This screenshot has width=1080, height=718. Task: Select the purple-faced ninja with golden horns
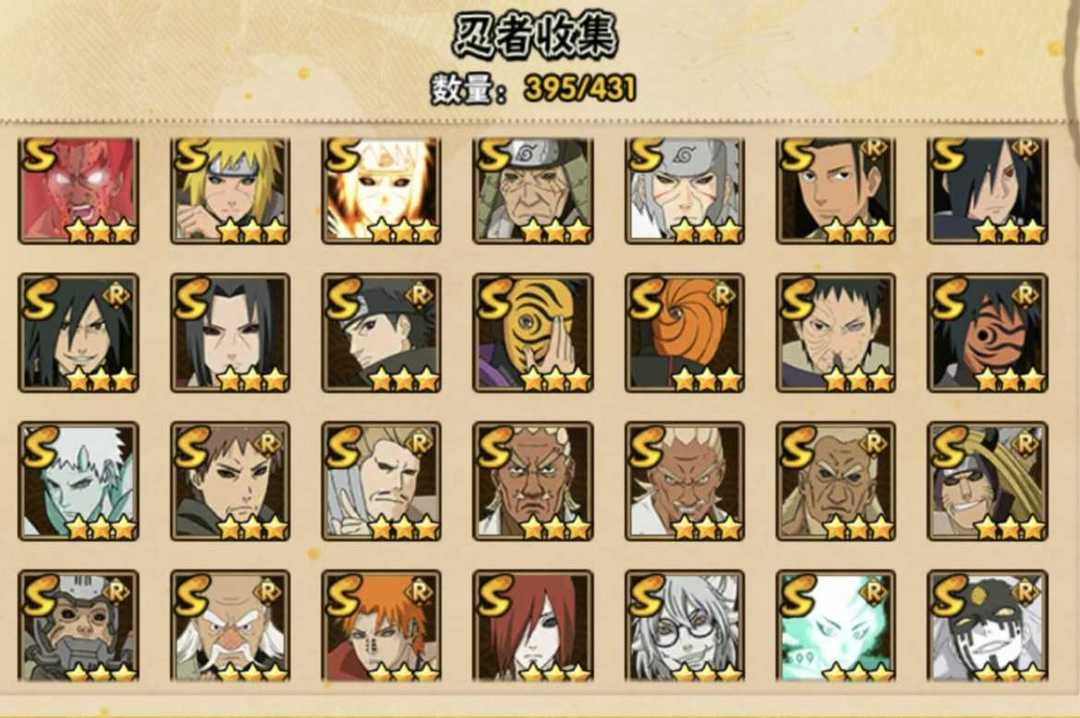tap(987, 482)
